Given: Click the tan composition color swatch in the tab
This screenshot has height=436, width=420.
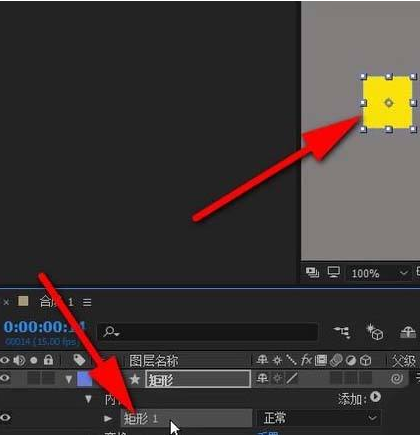Looking at the screenshot, I should point(23,301).
